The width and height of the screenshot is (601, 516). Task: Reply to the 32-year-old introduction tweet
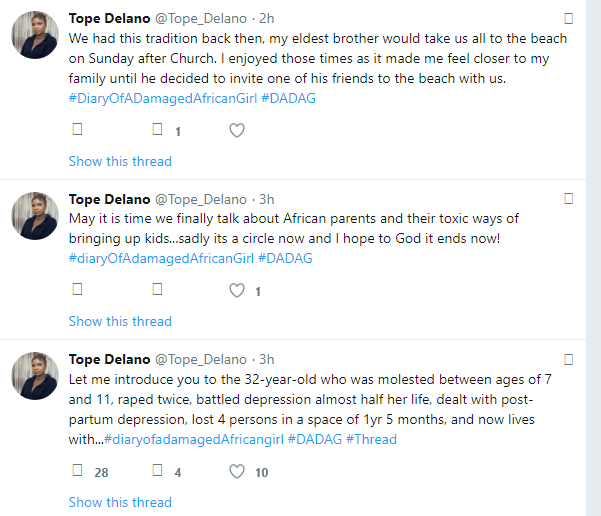[78, 471]
